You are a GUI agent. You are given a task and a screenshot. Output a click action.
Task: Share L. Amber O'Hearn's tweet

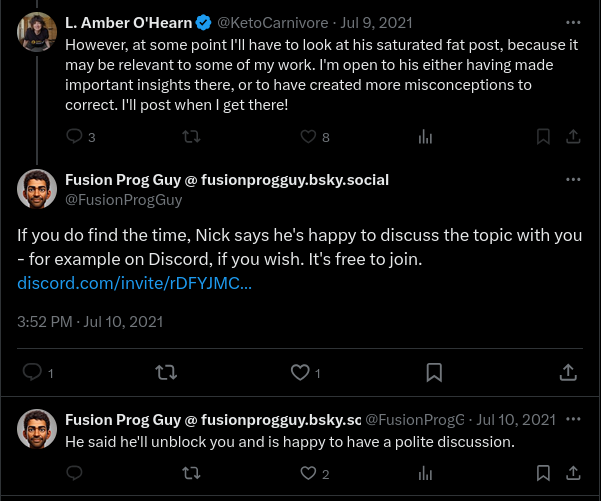coord(573,137)
